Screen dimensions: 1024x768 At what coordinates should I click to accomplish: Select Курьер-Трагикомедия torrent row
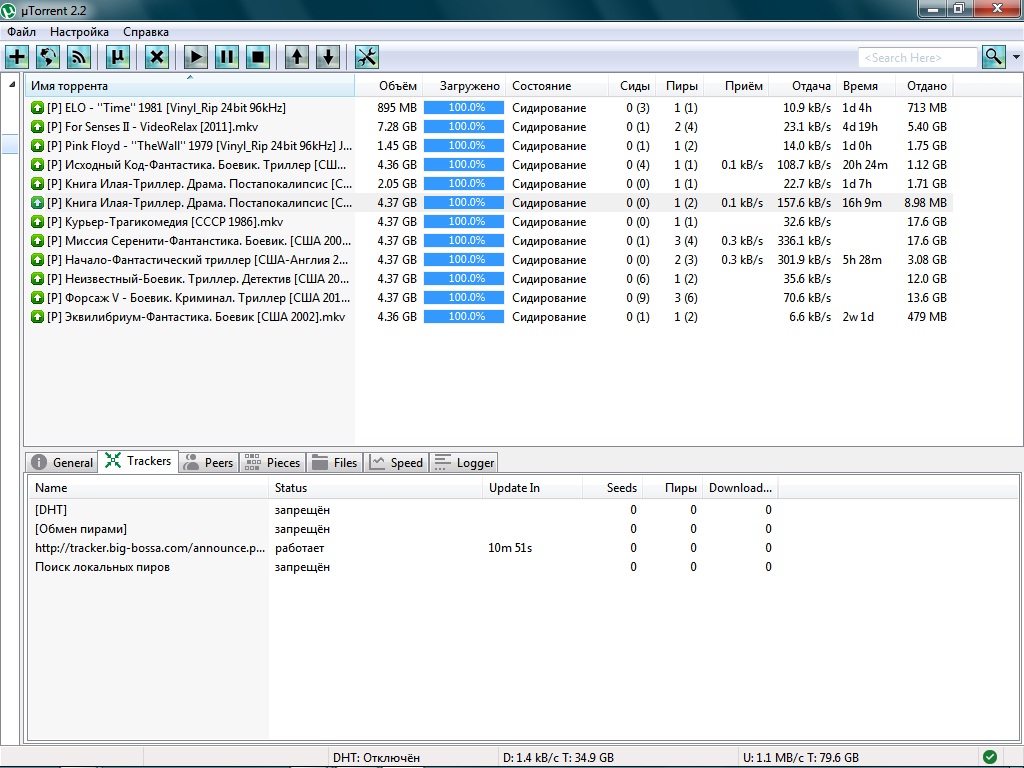click(490, 221)
